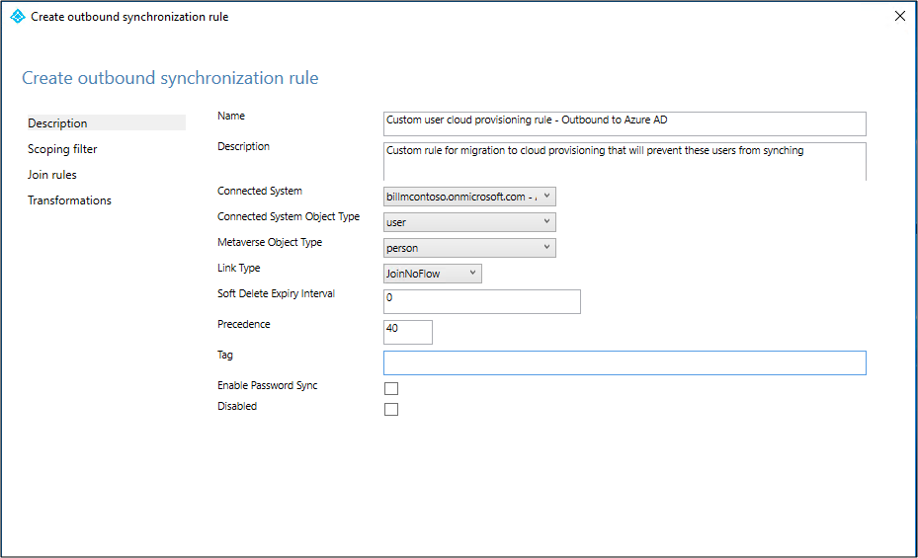The height and width of the screenshot is (558, 918).
Task: Open the Connected System dropdown
Action: 470,197
